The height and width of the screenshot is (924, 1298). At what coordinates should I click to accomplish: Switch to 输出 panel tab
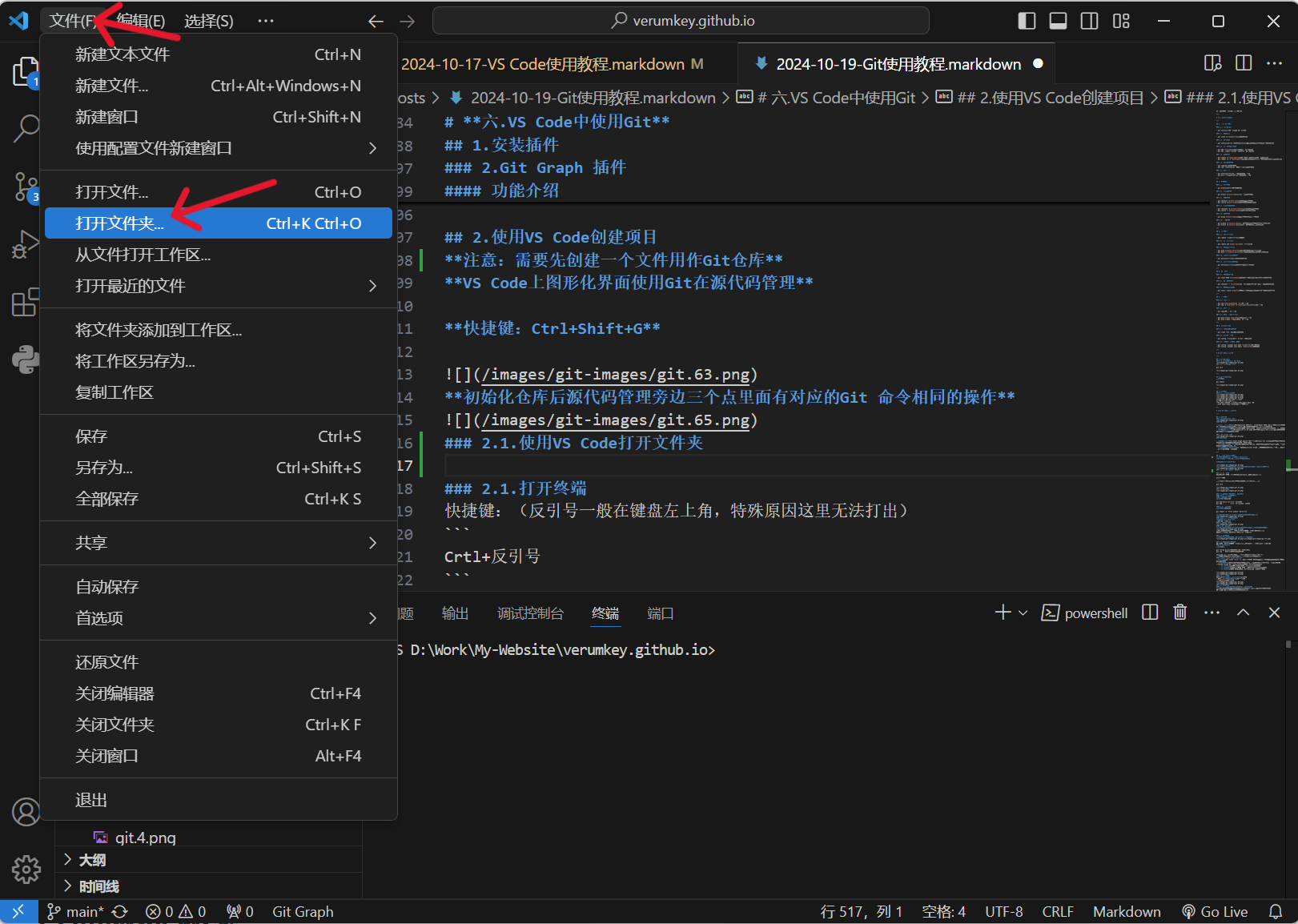(455, 613)
